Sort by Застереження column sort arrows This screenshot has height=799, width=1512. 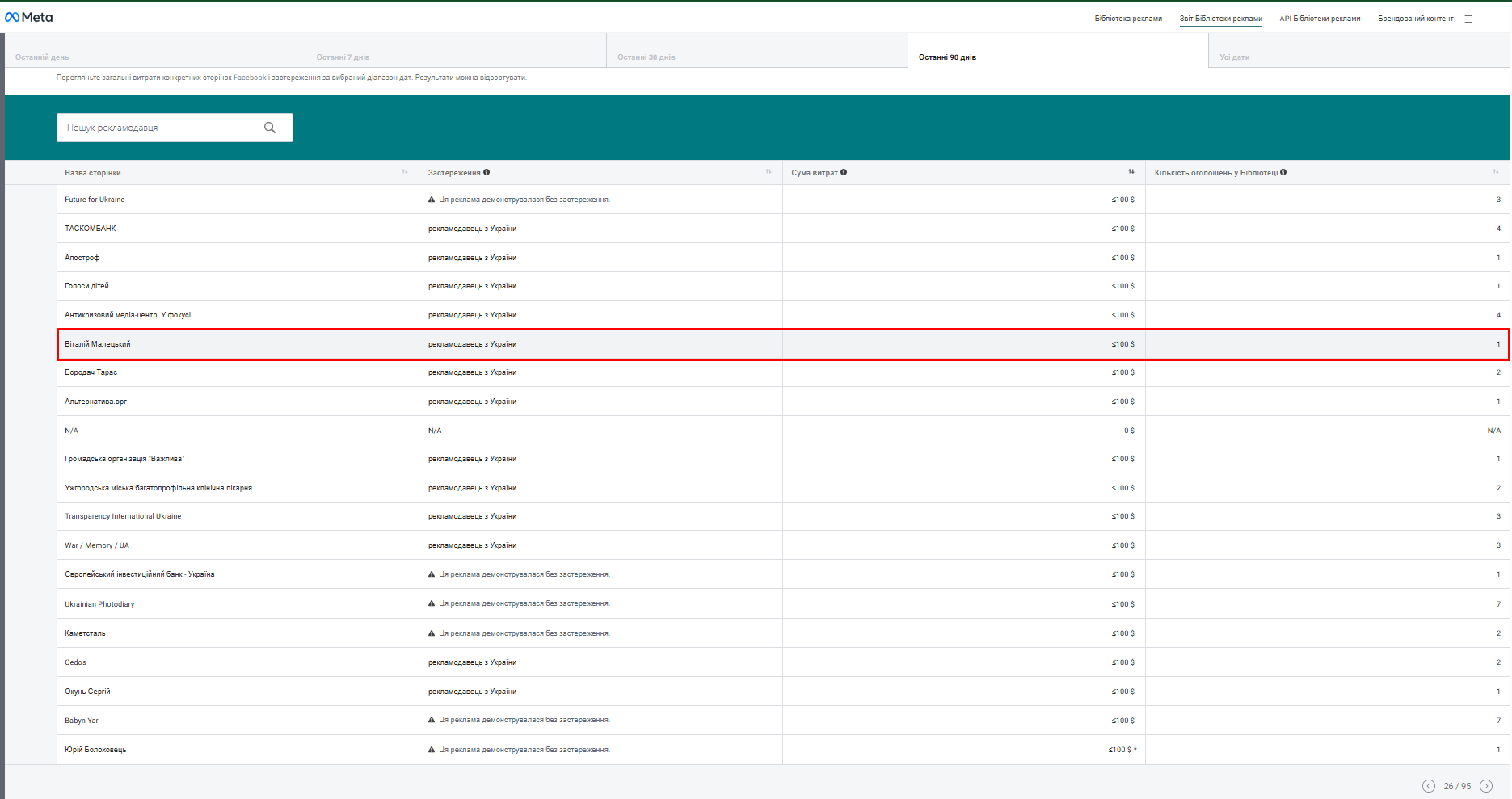click(769, 171)
